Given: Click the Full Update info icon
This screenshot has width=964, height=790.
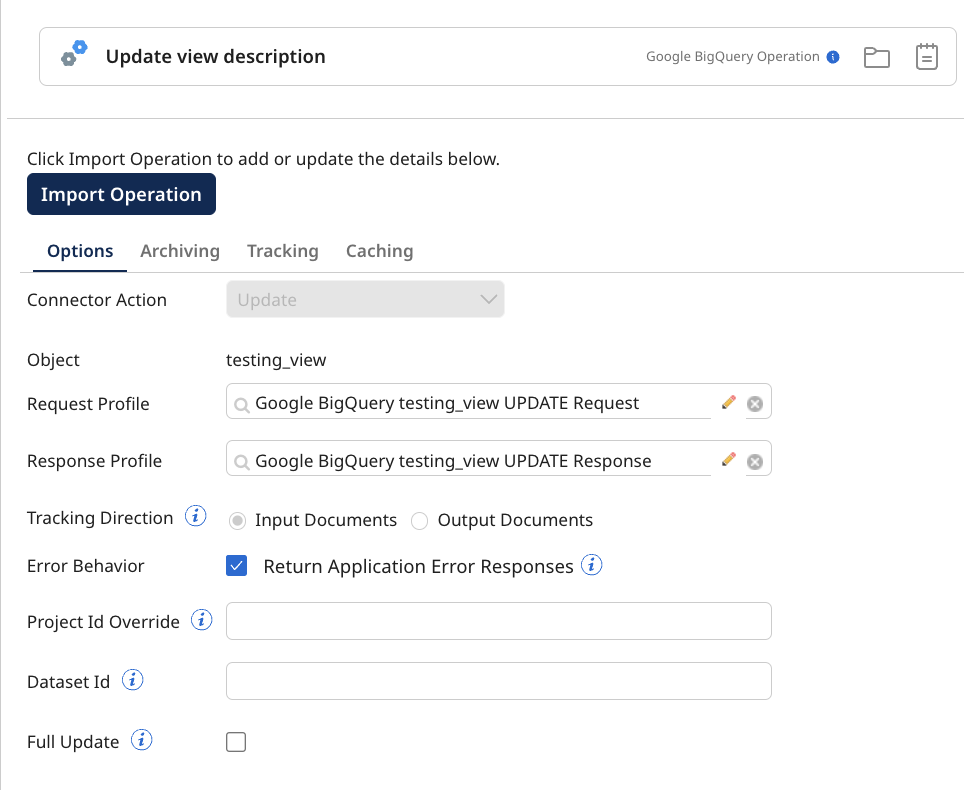Looking at the screenshot, I should coord(141,741).
